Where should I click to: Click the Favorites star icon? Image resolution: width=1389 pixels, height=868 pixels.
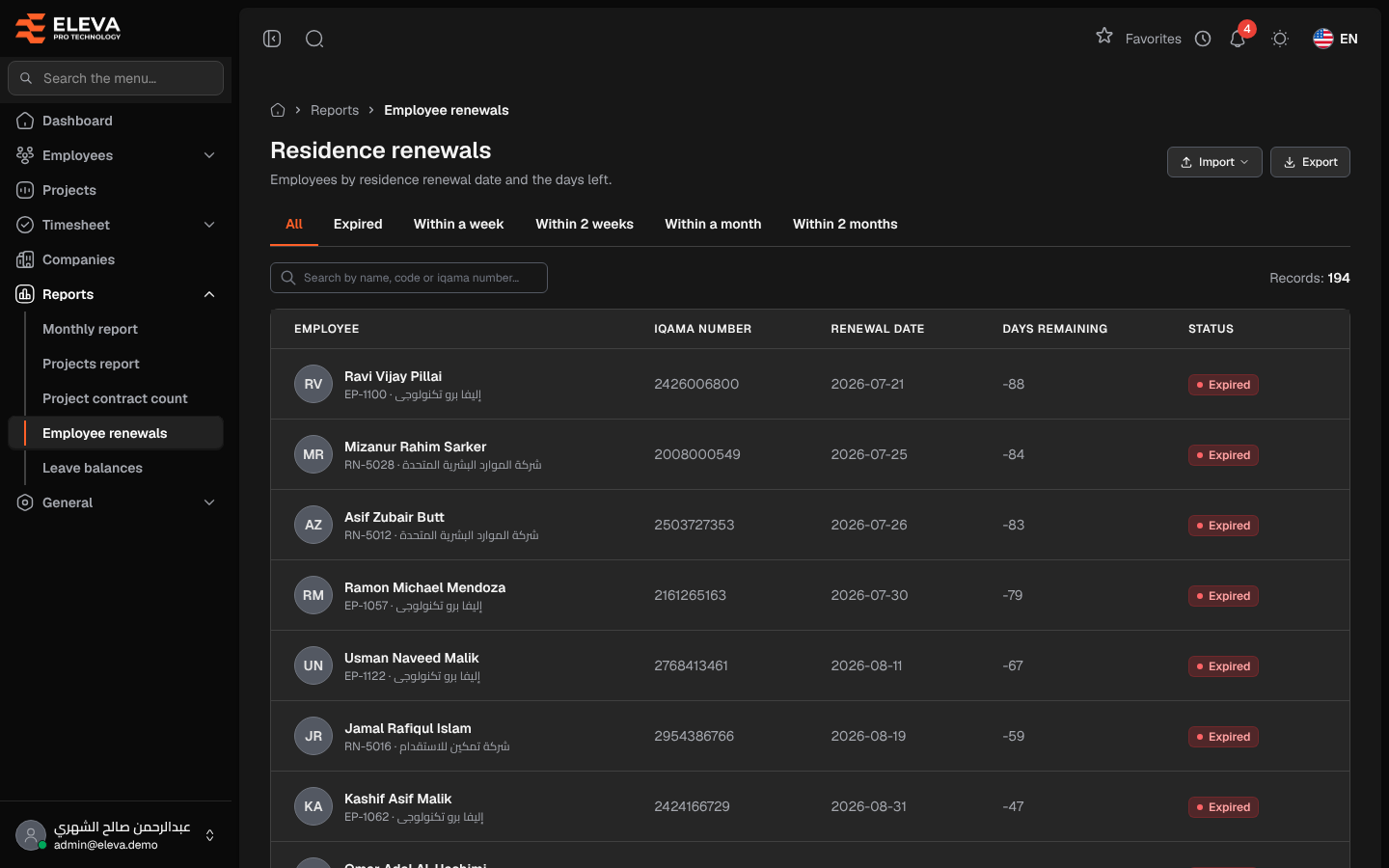coord(1104,36)
